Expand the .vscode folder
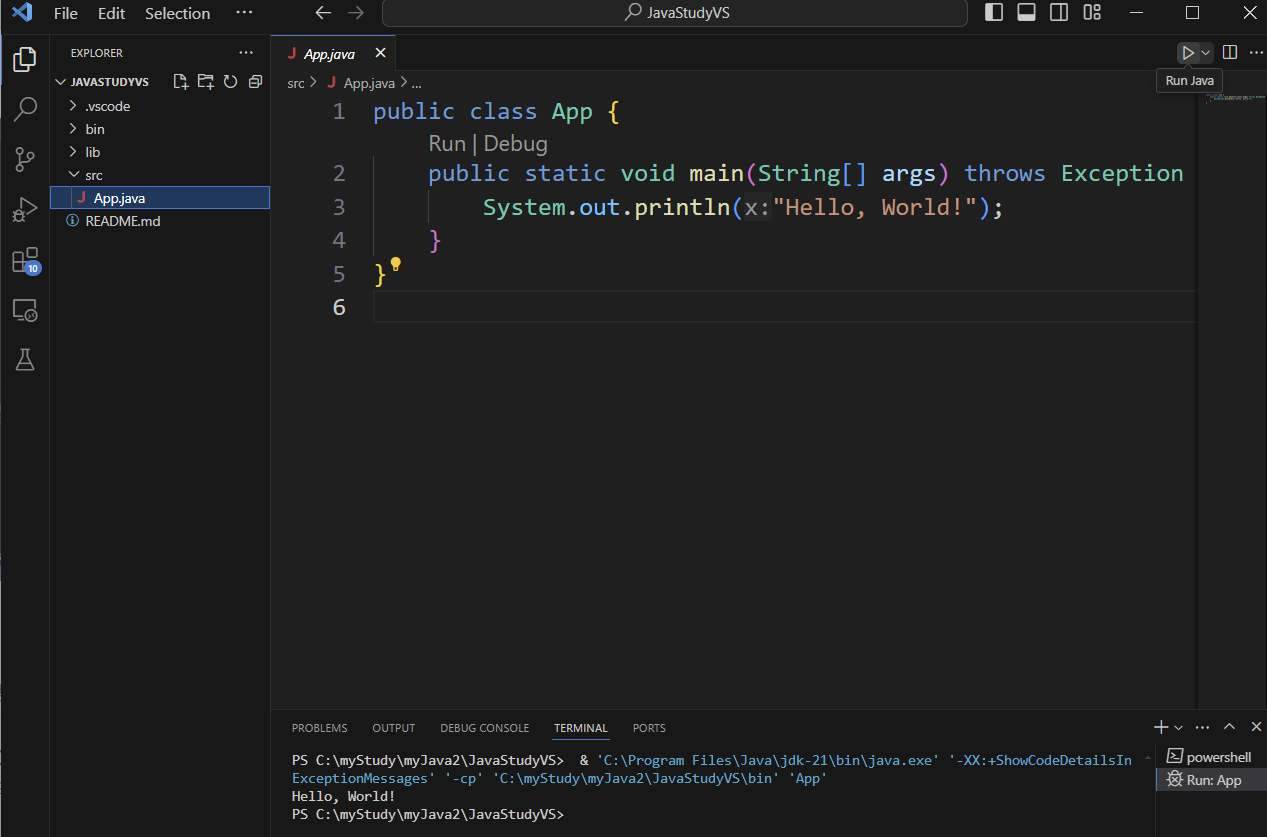The height and width of the screenshot is (837, 1267). (160, 106)
